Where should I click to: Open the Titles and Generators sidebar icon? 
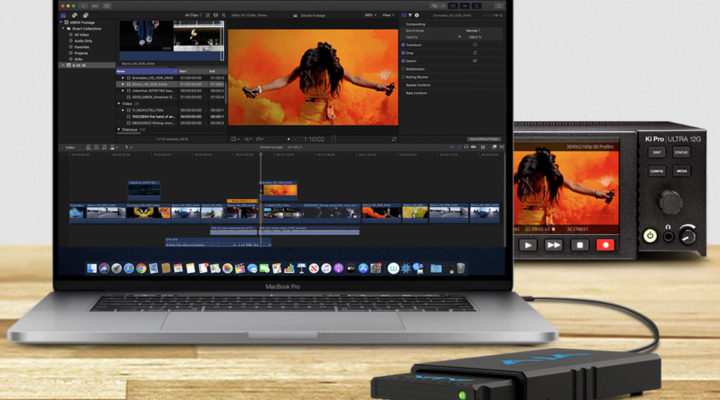pos(85,15)
